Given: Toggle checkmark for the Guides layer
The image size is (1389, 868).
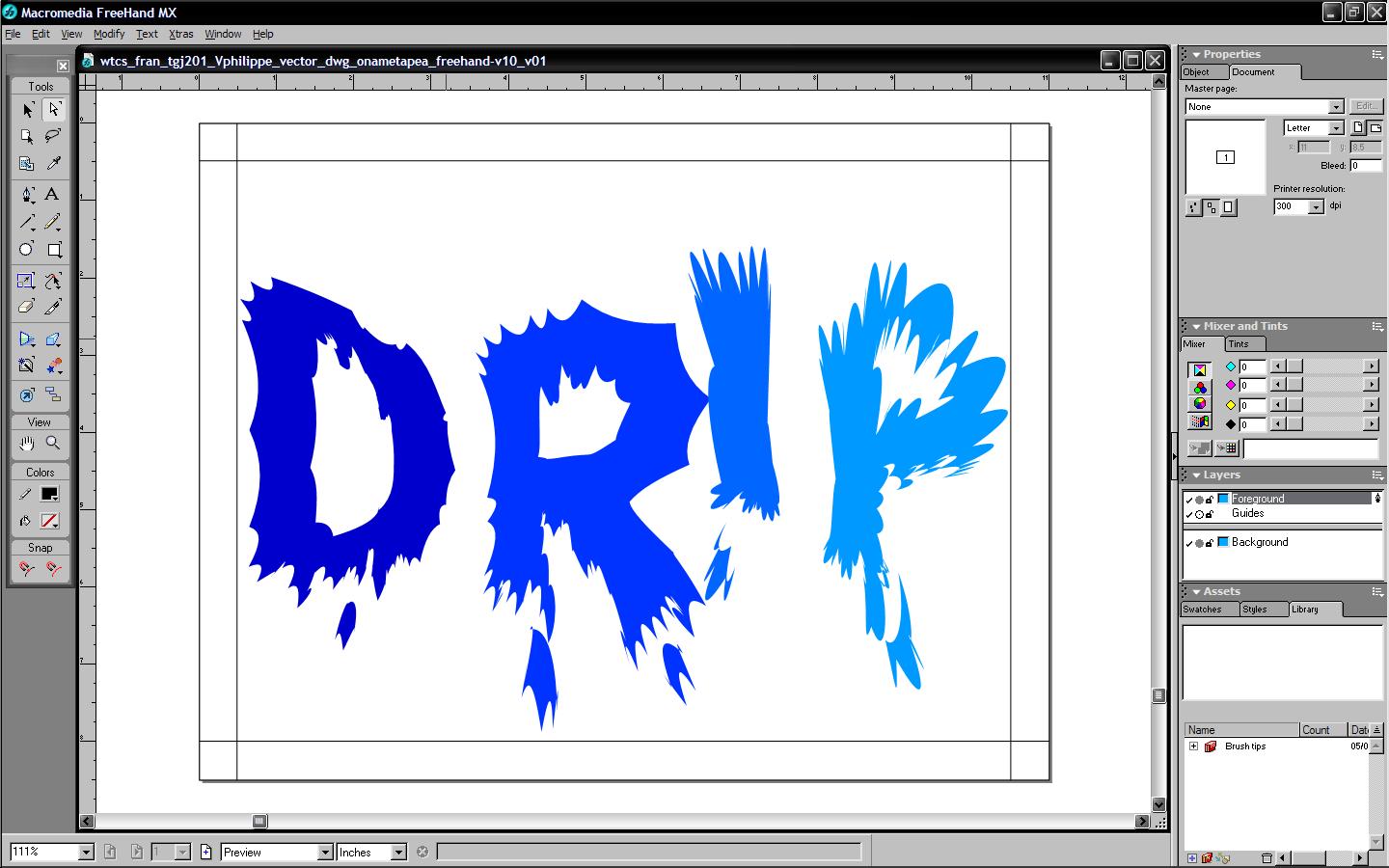Looking at the screenshot, I should tap(1189, 514).
